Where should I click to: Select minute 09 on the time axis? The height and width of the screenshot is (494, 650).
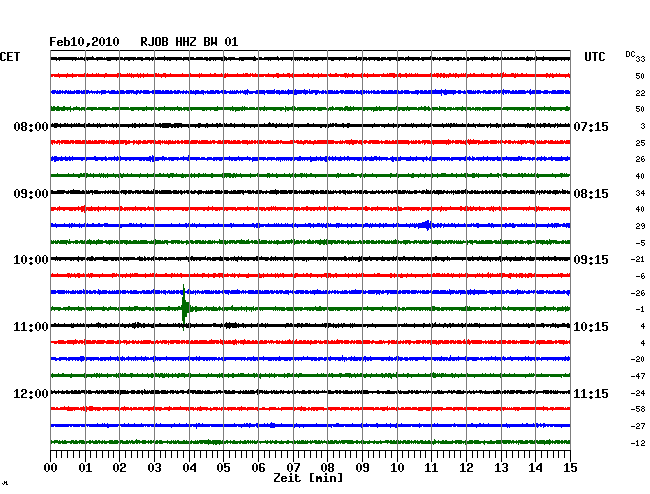click(362, 467)
